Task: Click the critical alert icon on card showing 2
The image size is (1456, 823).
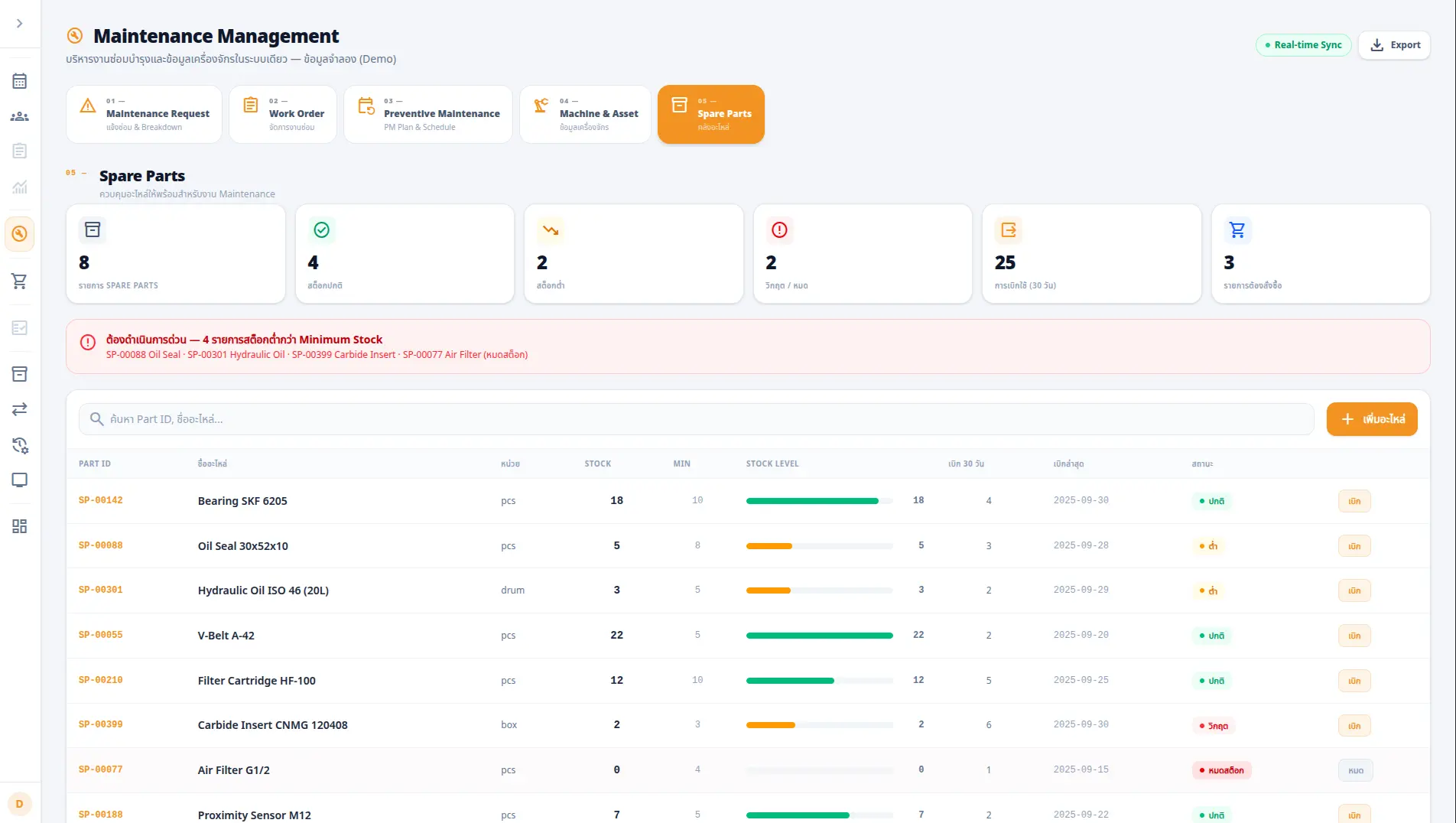Action: click(779, 230)
